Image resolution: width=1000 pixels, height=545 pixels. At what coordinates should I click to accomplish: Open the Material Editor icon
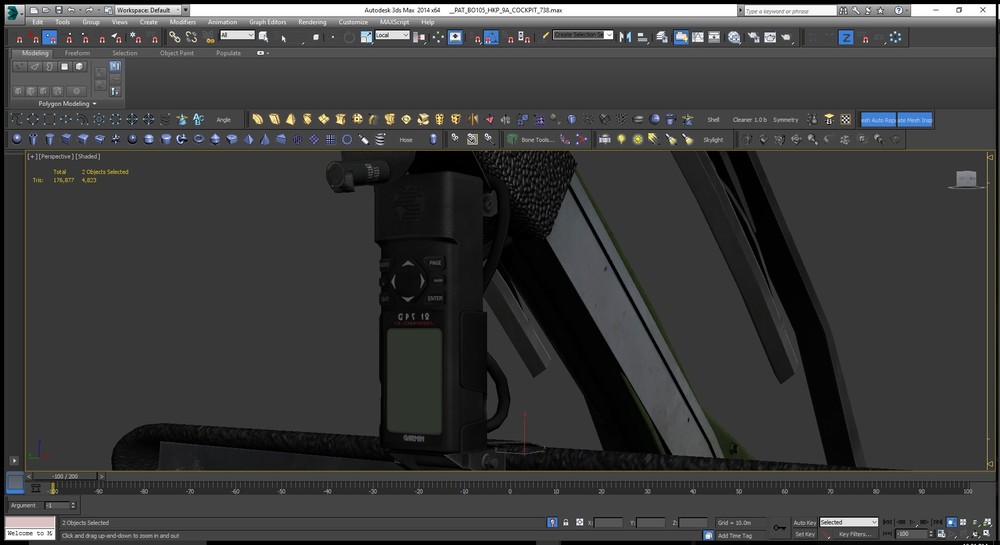point(734,37)
